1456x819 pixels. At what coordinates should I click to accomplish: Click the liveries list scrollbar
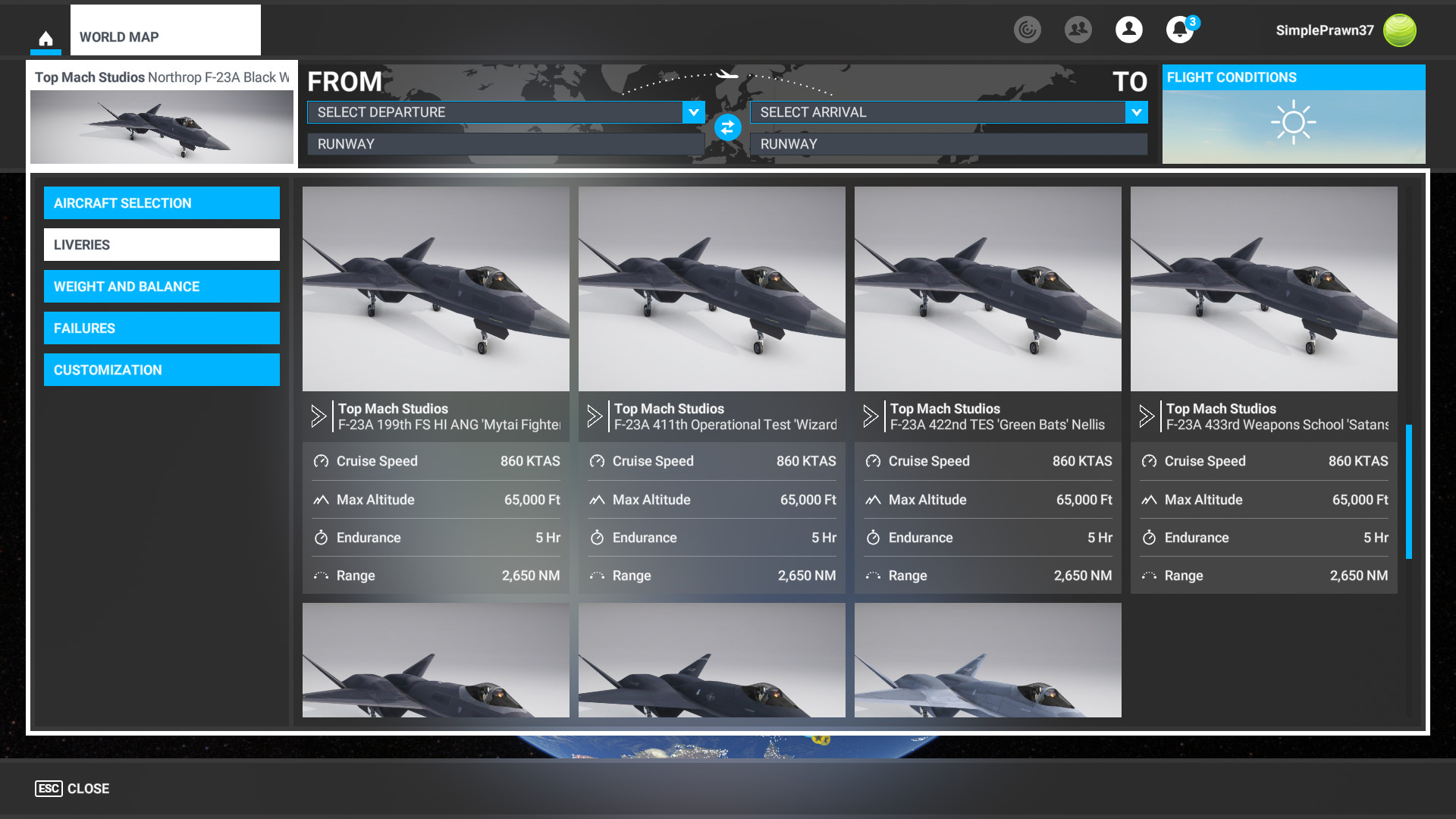pos(1408,491)
